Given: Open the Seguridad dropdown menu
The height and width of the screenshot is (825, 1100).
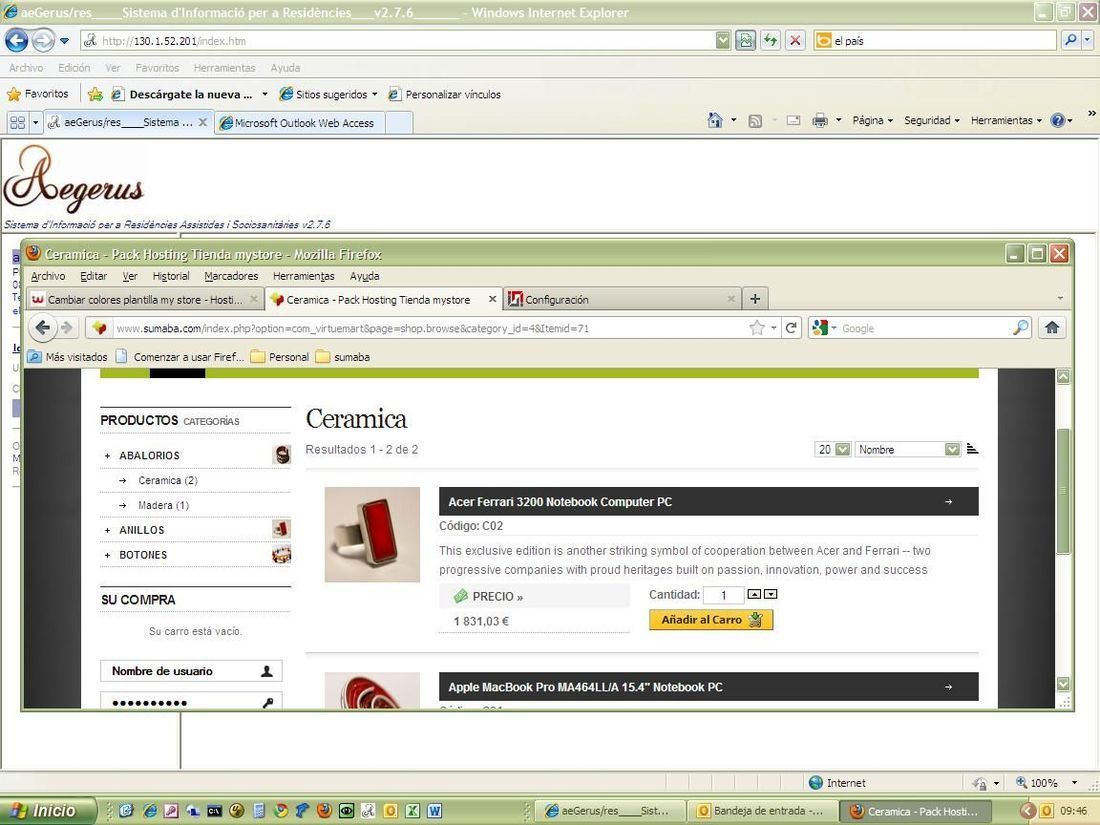Looking at the screenshot, I should pos(932,121).
